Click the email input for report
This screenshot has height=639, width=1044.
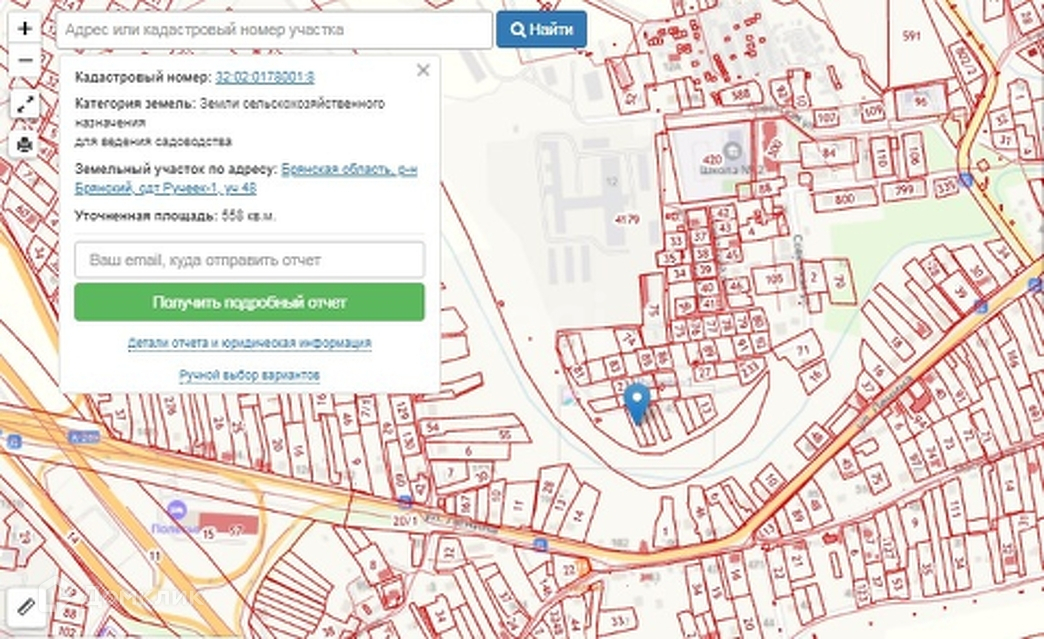coord(249,260)
